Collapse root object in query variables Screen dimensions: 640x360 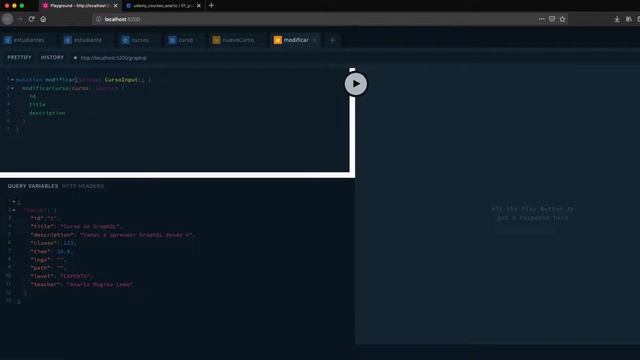point(14,202)
